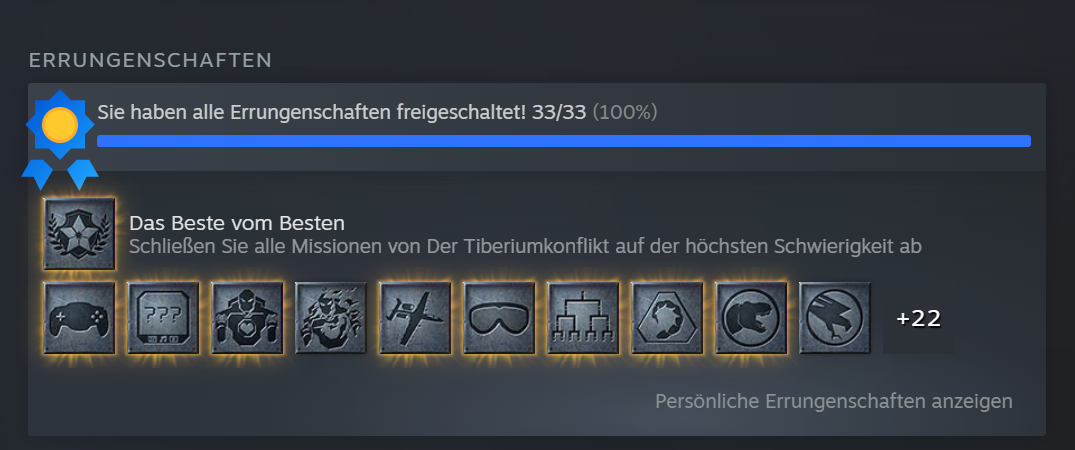Click the Das Beste vom Besten title
The height and width of the screenshot is (450, 1075).
(237, 223)
